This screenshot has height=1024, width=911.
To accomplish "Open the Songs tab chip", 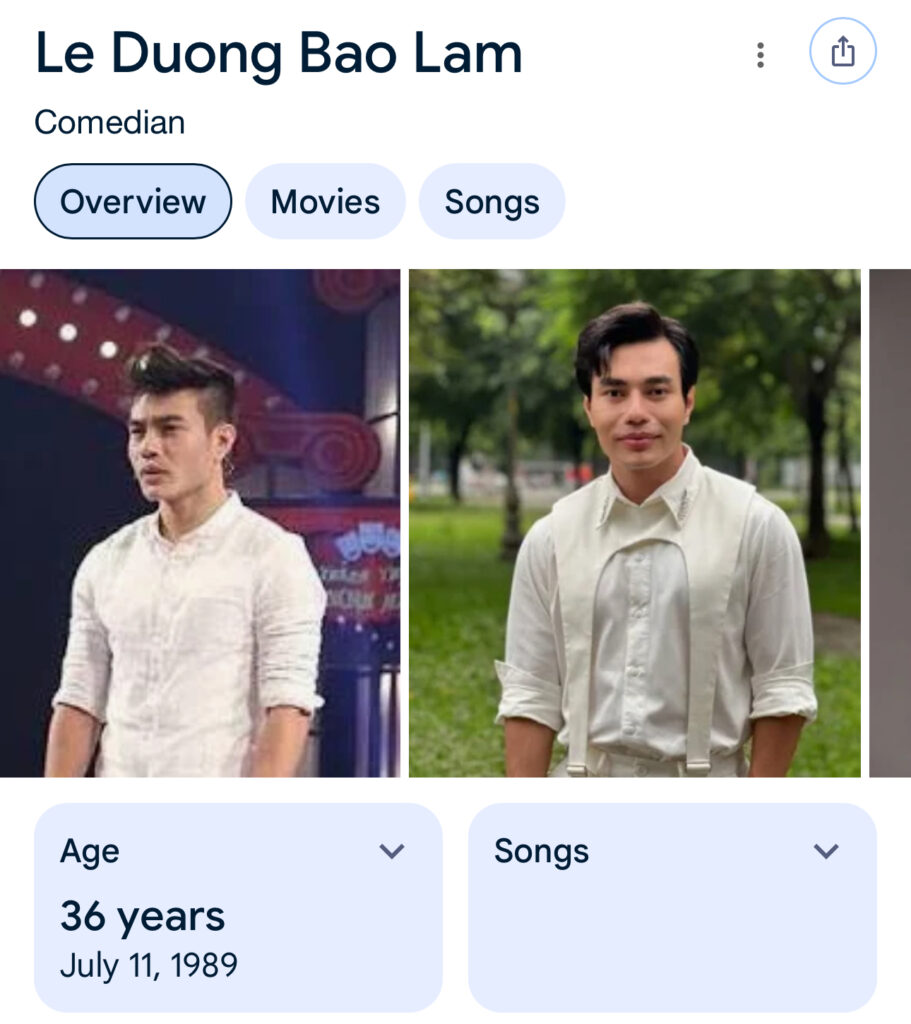I will pos(492,202).
